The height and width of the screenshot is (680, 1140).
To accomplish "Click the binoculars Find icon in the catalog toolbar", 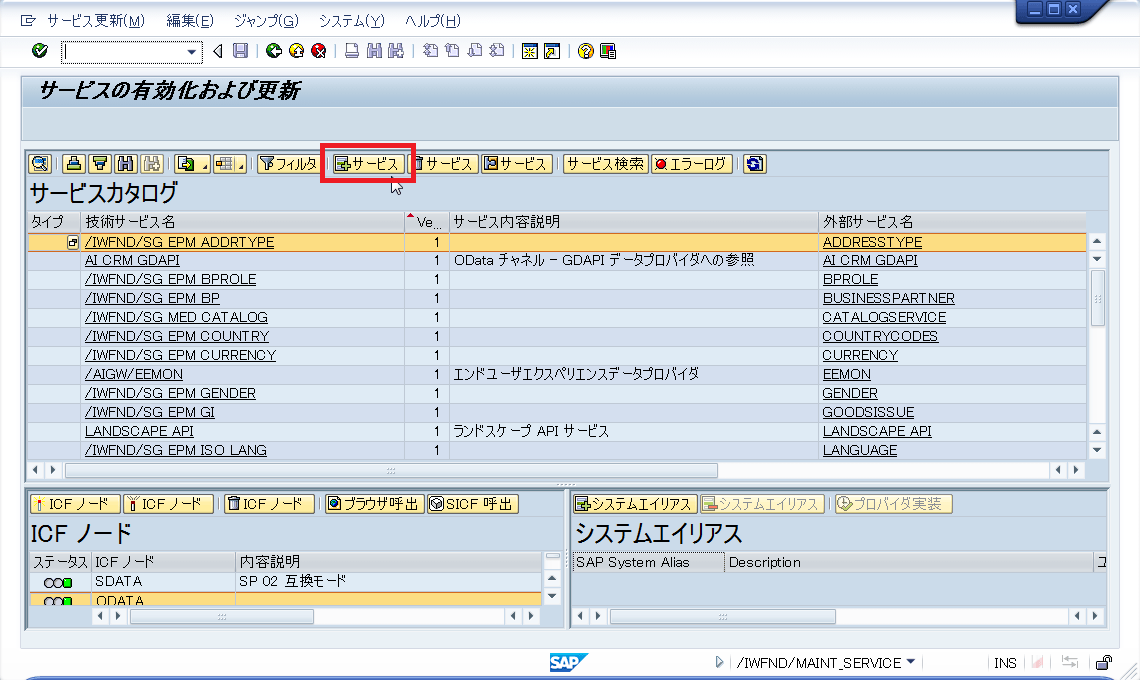I will (126, 164).
